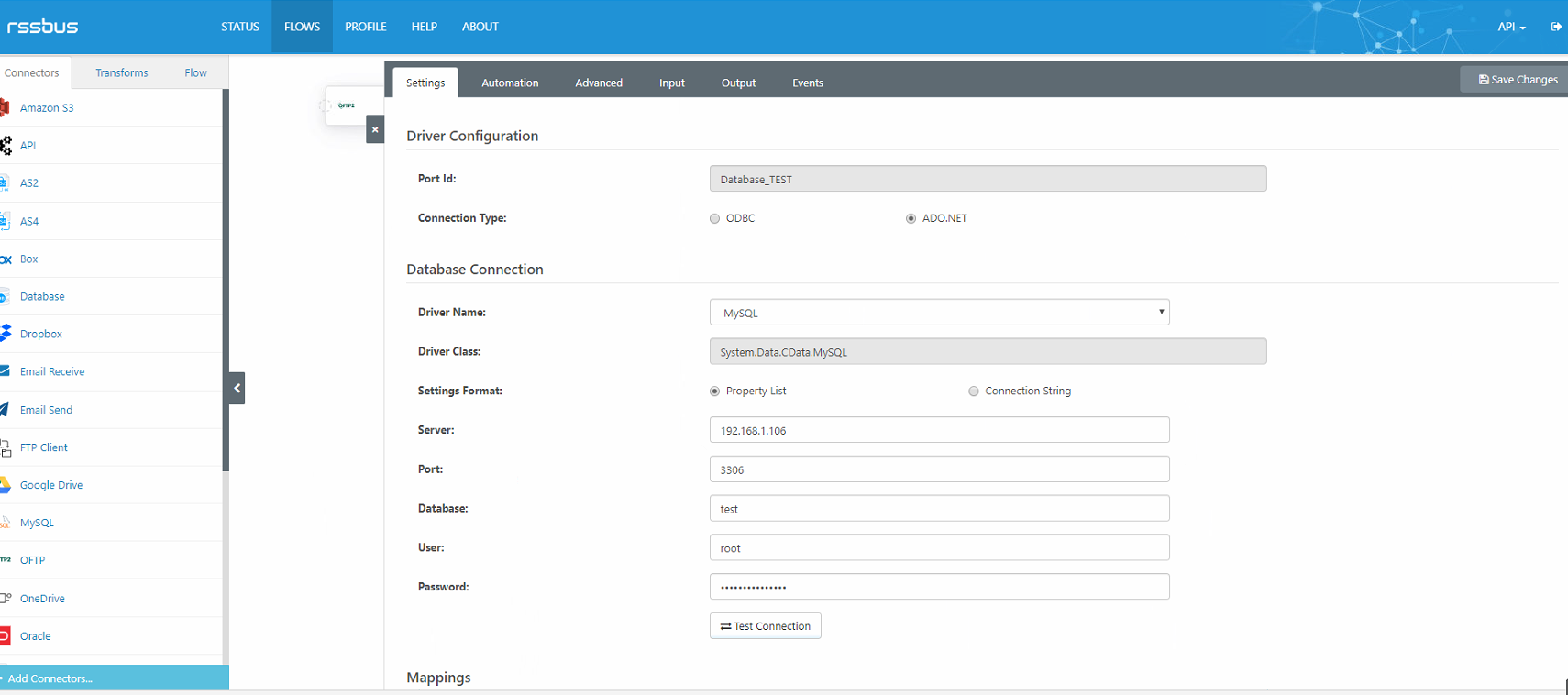Click the rssbus logo
1568x695 pixels.
click(42, 27)
